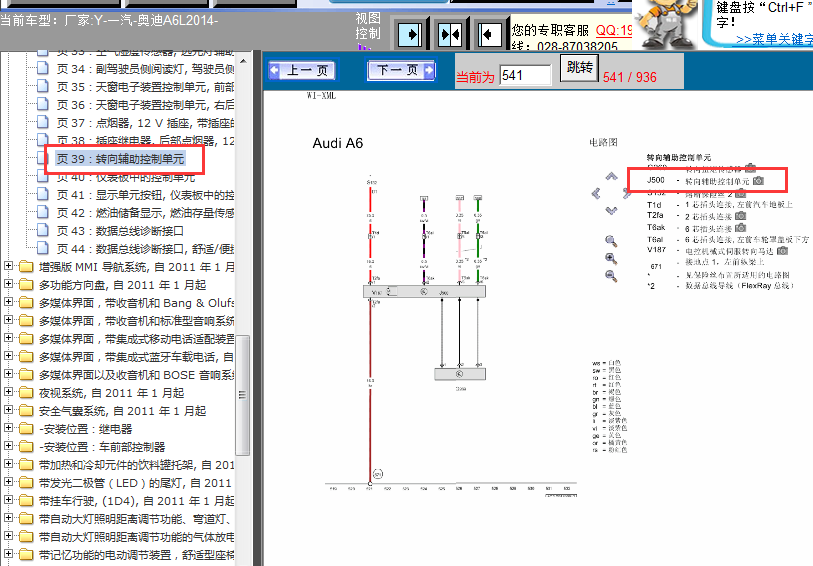Click the folder icon of 安全气囊系统

(x=26, y=411)
